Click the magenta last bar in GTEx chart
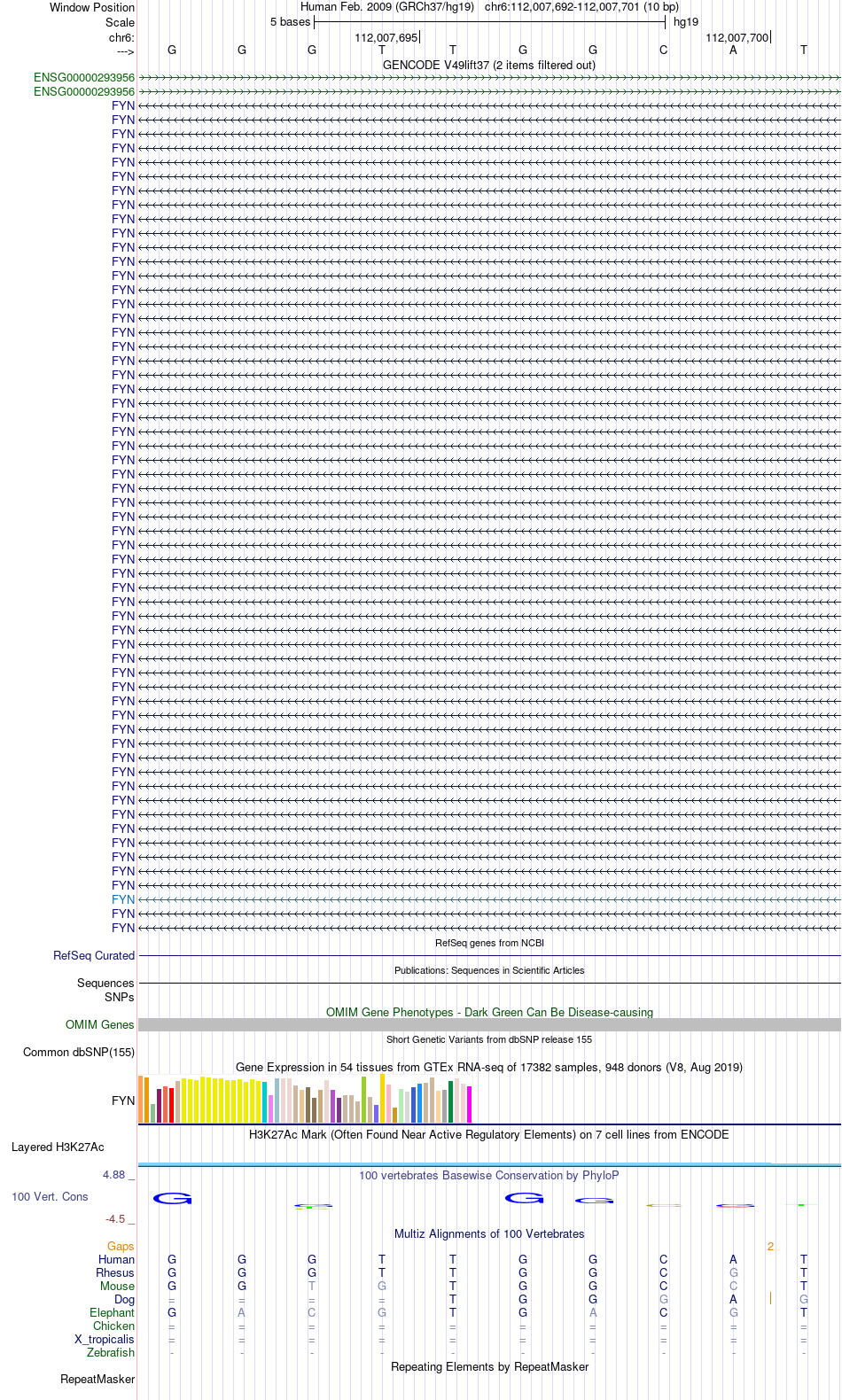Viewport: 842px width, 1400px height. 469,1104
